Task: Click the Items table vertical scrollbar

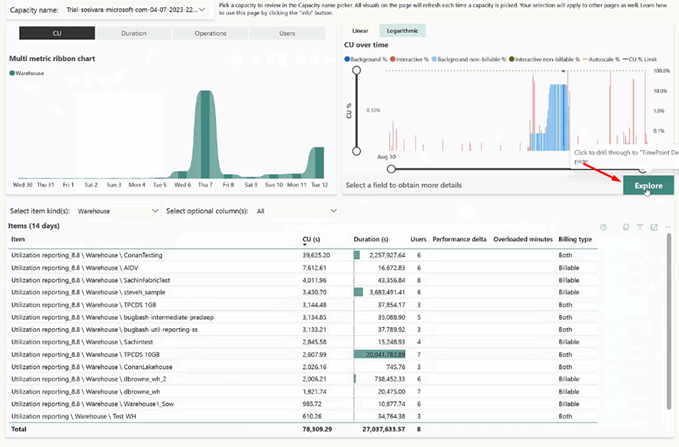Action: click(669, 322)
